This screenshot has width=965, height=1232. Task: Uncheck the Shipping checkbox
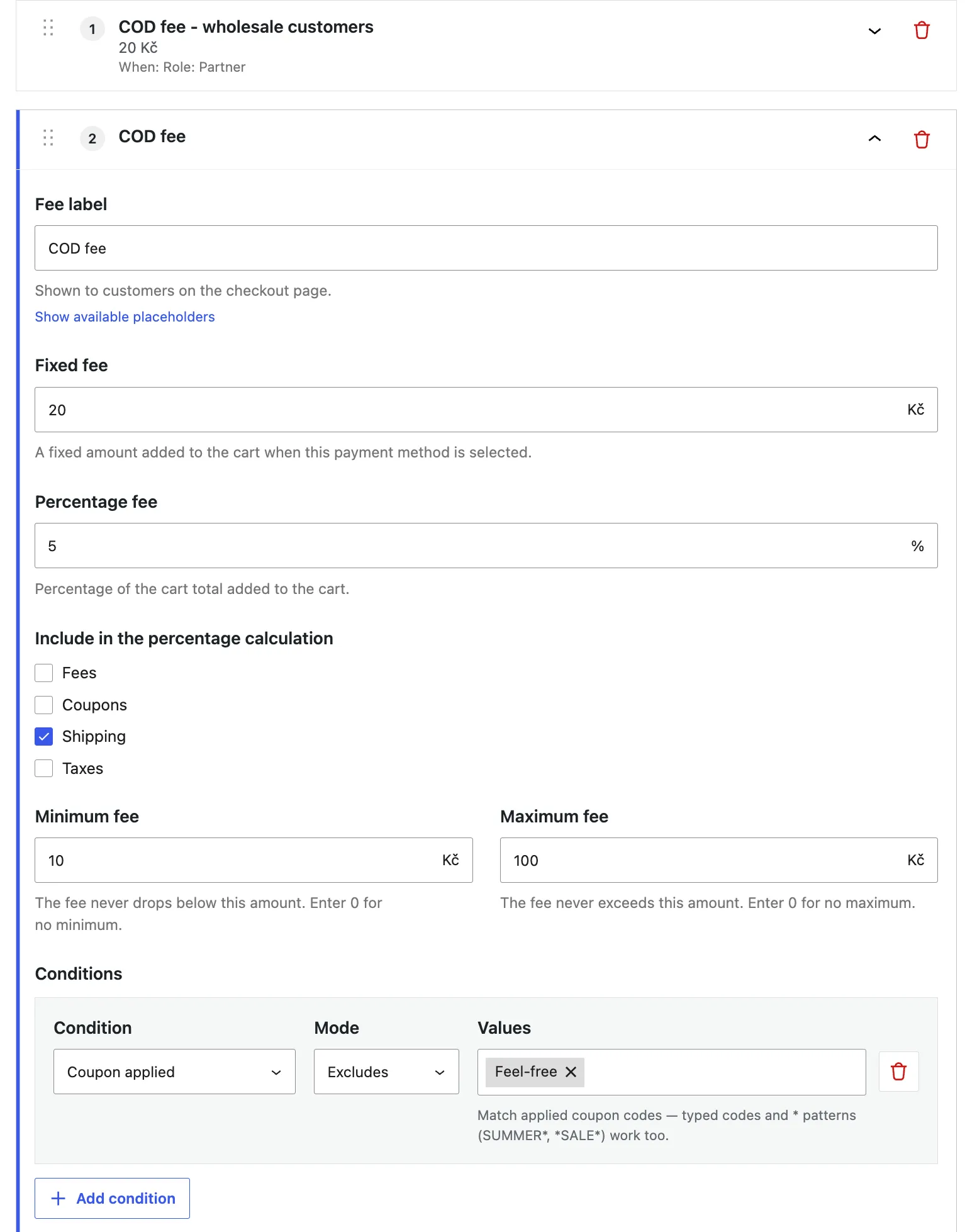click(x=44, y=736)
